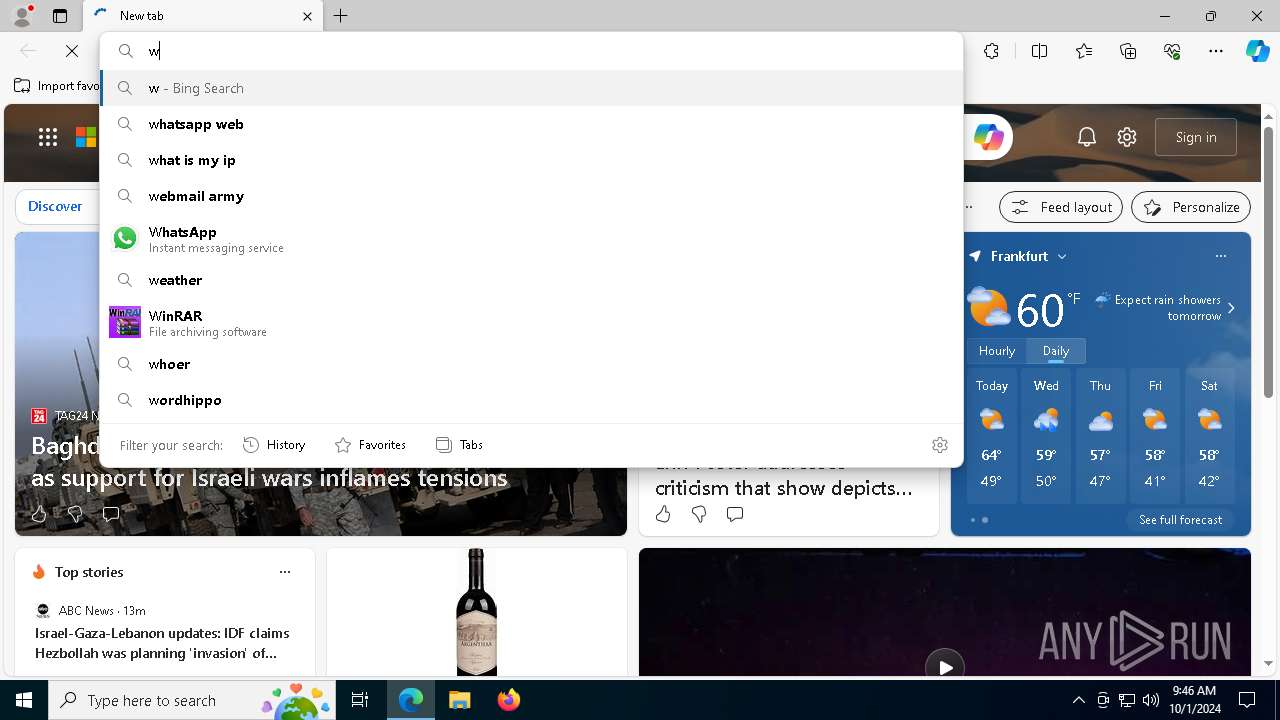Open the Extensions puzzle icon
The width and height of the screenshot is (1280, 720).
tap(991, 51)
